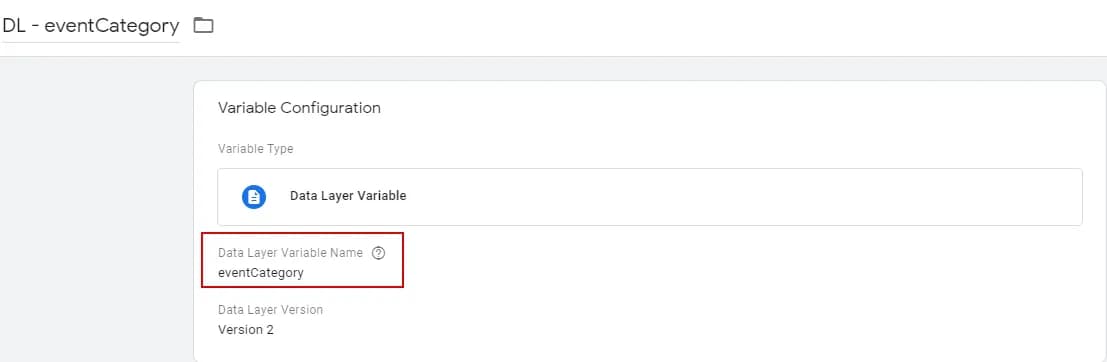Click the word eventCategory in the title
The image size is (1107, 362).
(112, 26)
